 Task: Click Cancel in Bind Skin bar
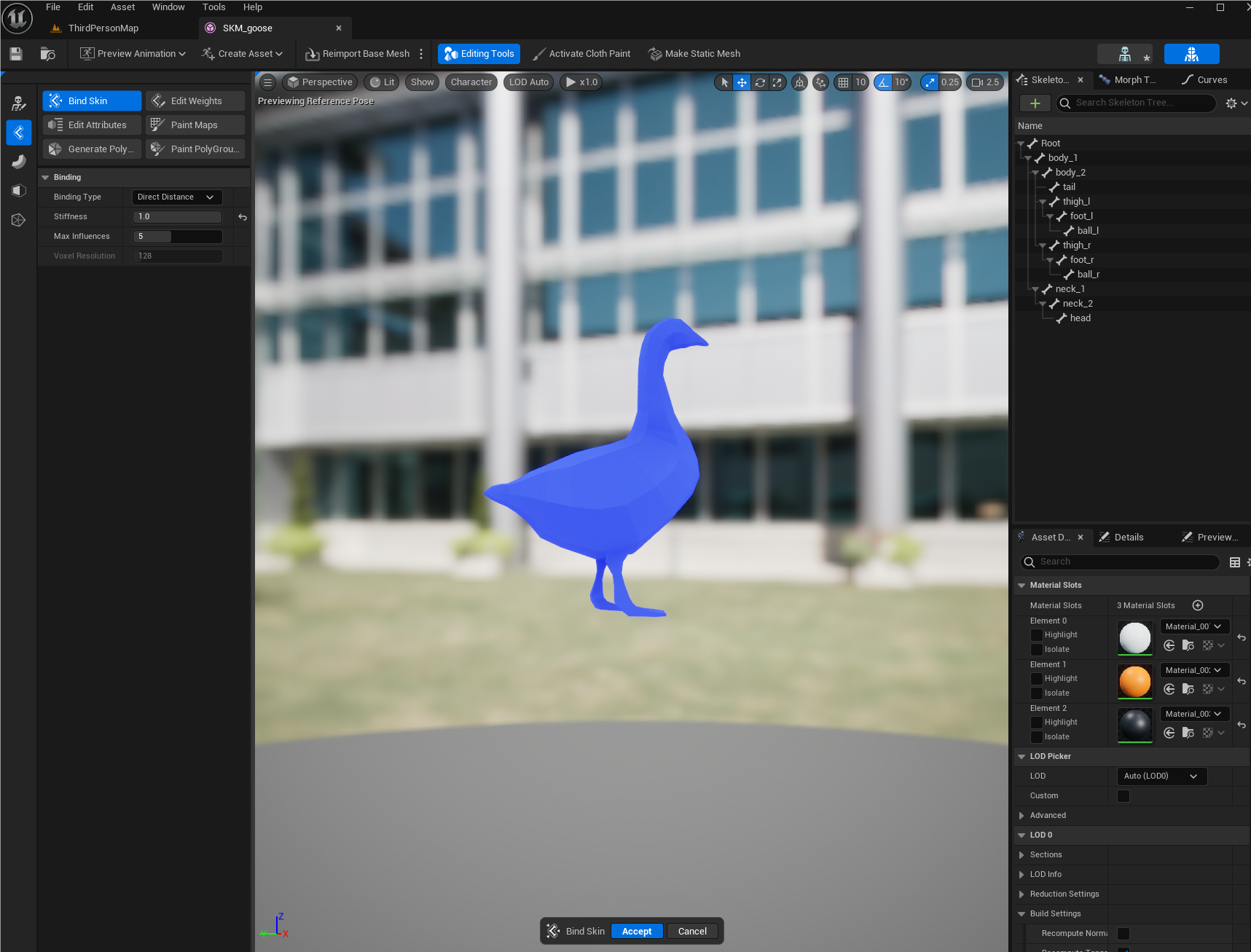[692, 932]
